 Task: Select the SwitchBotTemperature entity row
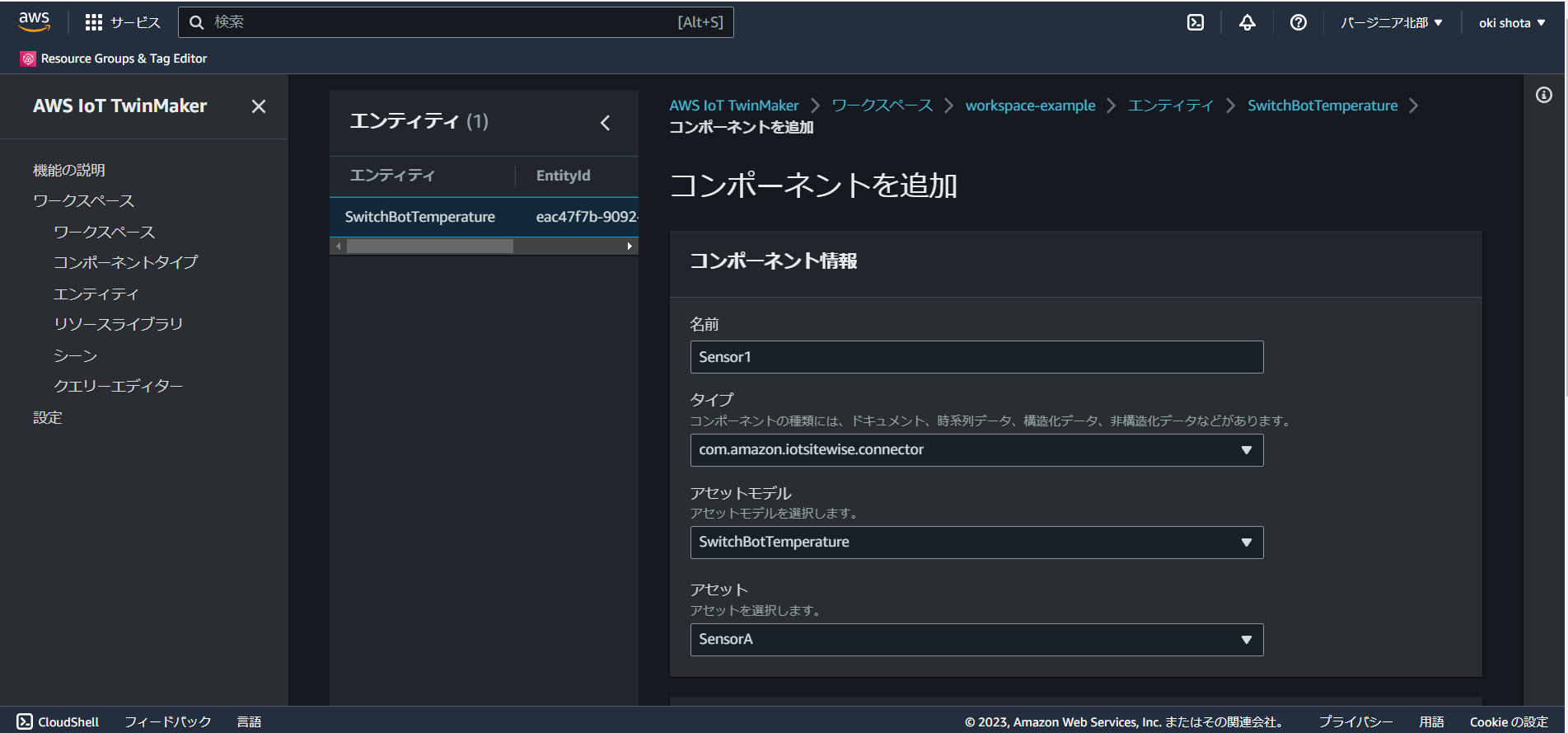click(484, 217)
